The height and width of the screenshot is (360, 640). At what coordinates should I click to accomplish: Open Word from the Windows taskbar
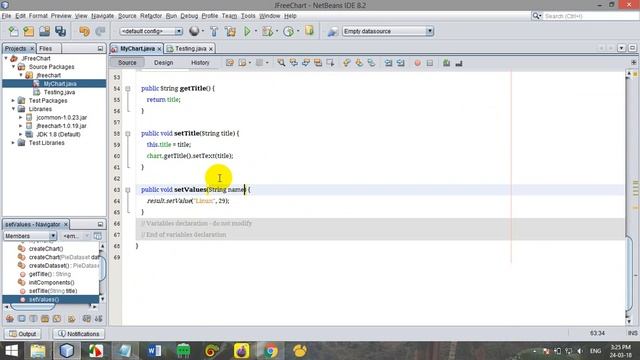tap(154, 351)
